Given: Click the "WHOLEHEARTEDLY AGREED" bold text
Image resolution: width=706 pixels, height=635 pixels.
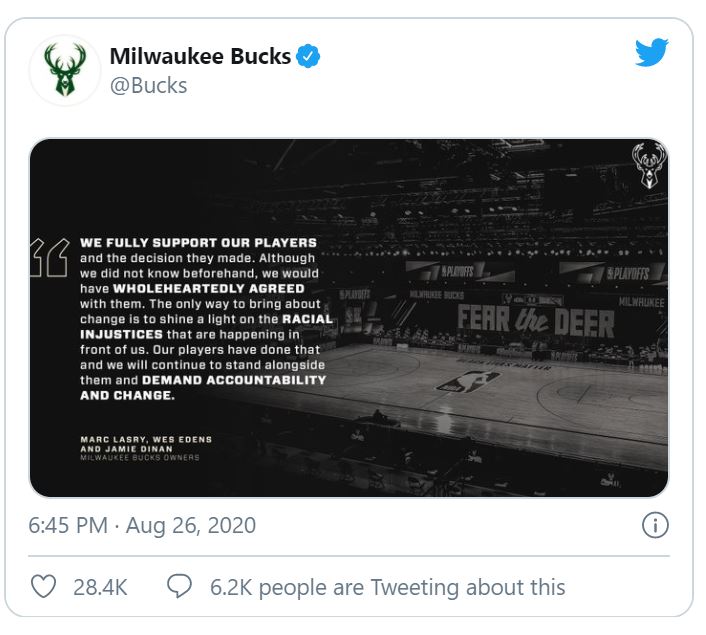Looking at the screenshot, I should click(209, 289).
